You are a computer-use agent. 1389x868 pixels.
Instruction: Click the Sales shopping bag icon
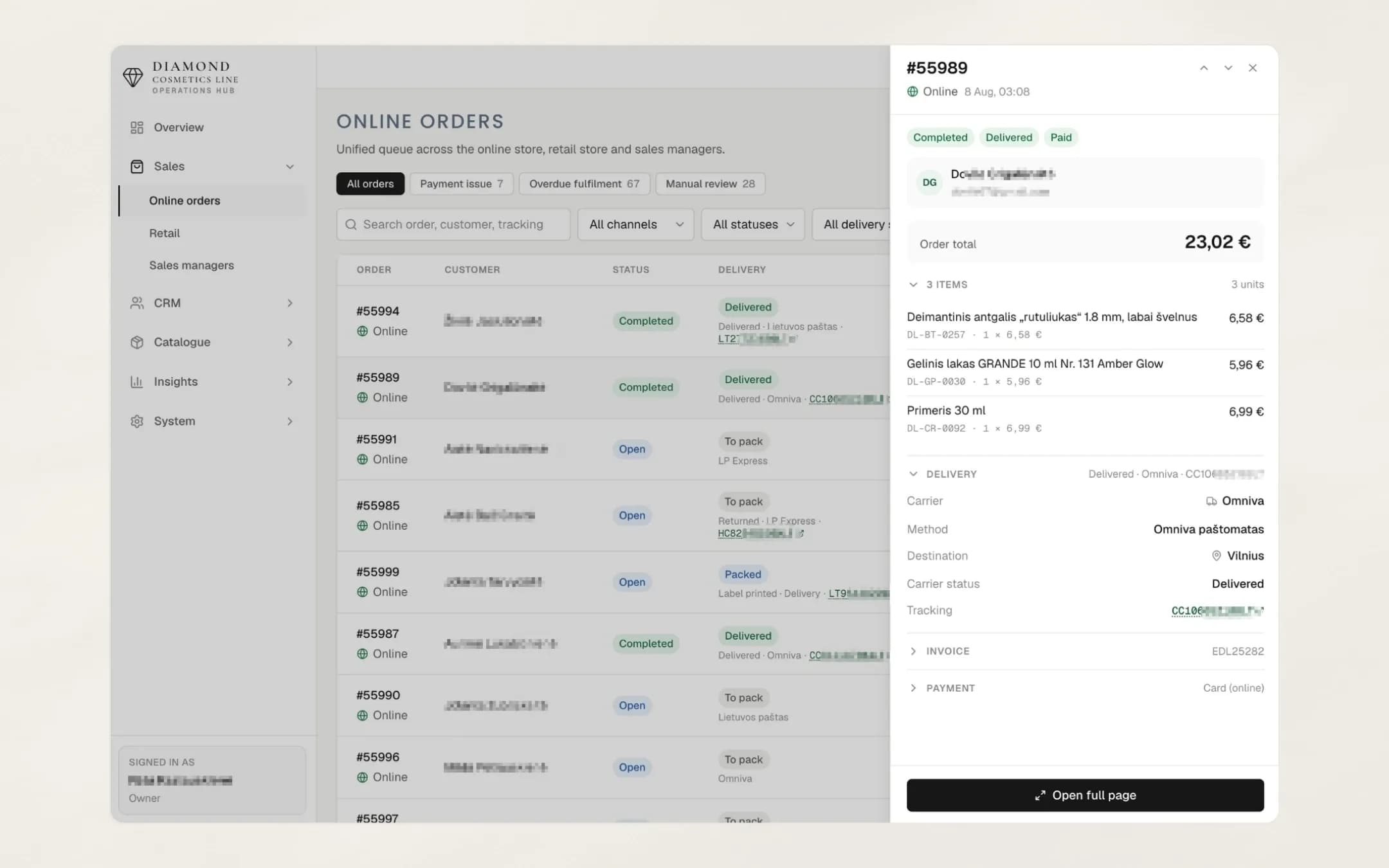[x=137, y=167]
